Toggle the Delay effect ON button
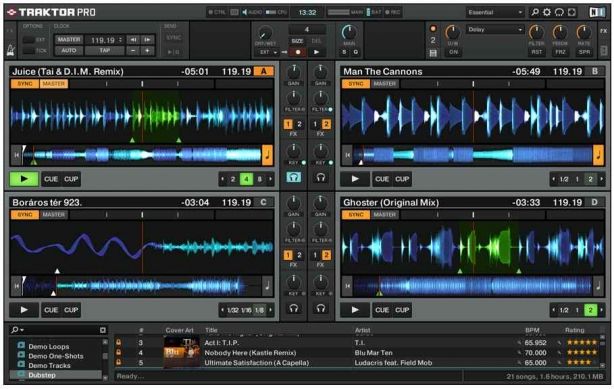614x389 pixels. pyautogui.click(x=453, y=52)
